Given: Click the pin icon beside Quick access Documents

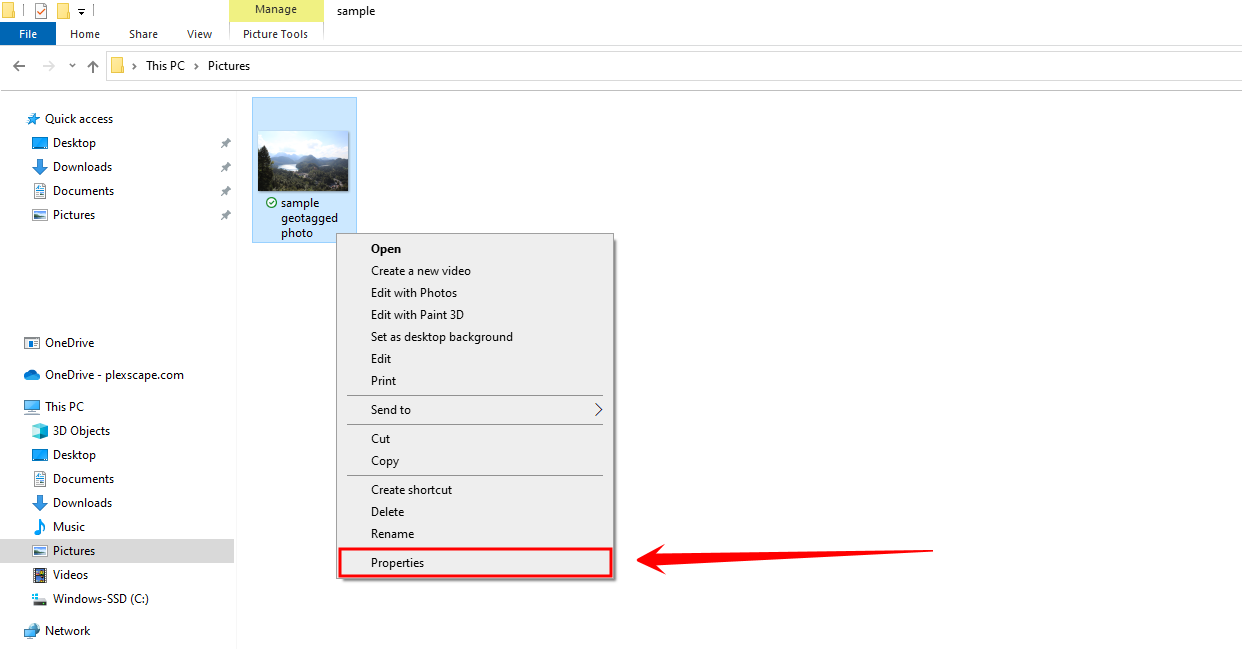Looking at the screenshot, I should click(x=226, y=191).
